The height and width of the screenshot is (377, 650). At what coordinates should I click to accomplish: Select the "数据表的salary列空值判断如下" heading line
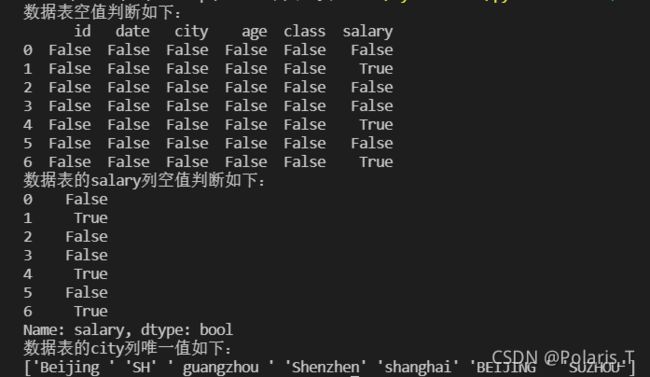144,180
